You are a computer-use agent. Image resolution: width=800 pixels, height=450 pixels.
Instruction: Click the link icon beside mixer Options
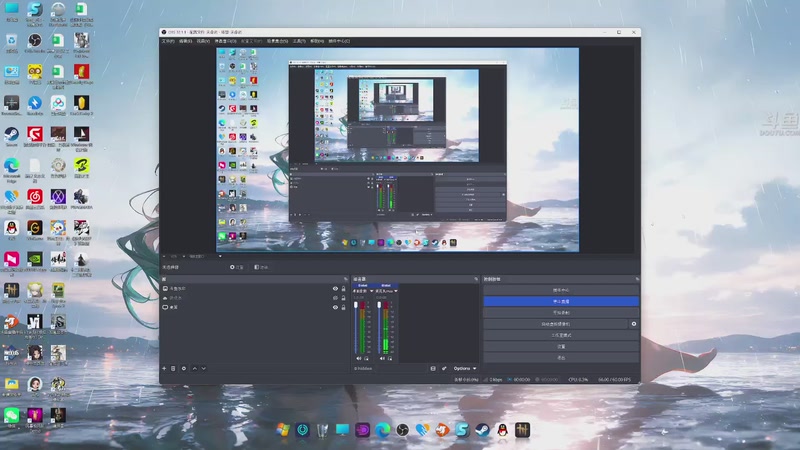pos(444,368)
